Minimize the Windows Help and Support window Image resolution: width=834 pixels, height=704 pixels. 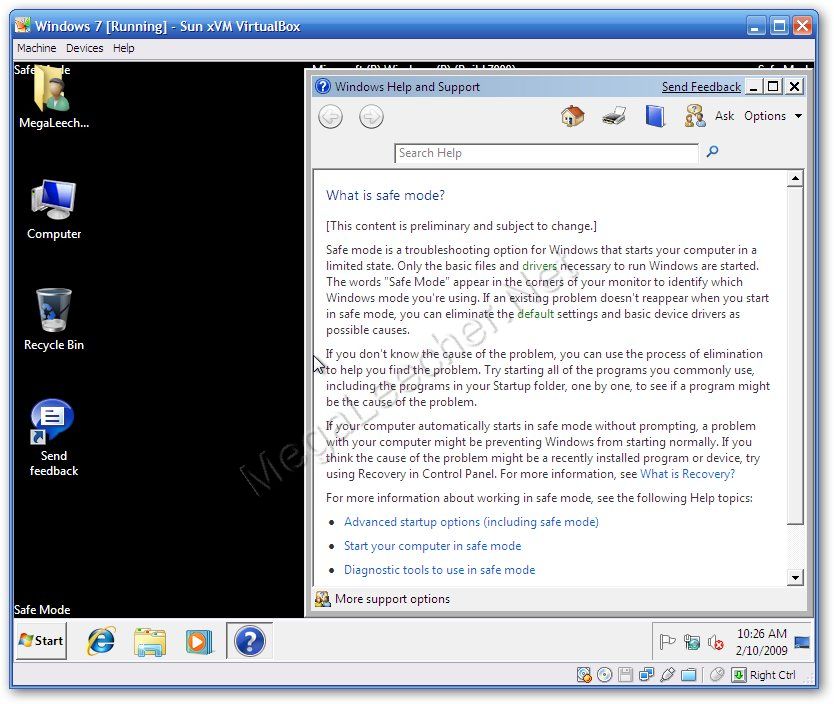coord(753,86)
